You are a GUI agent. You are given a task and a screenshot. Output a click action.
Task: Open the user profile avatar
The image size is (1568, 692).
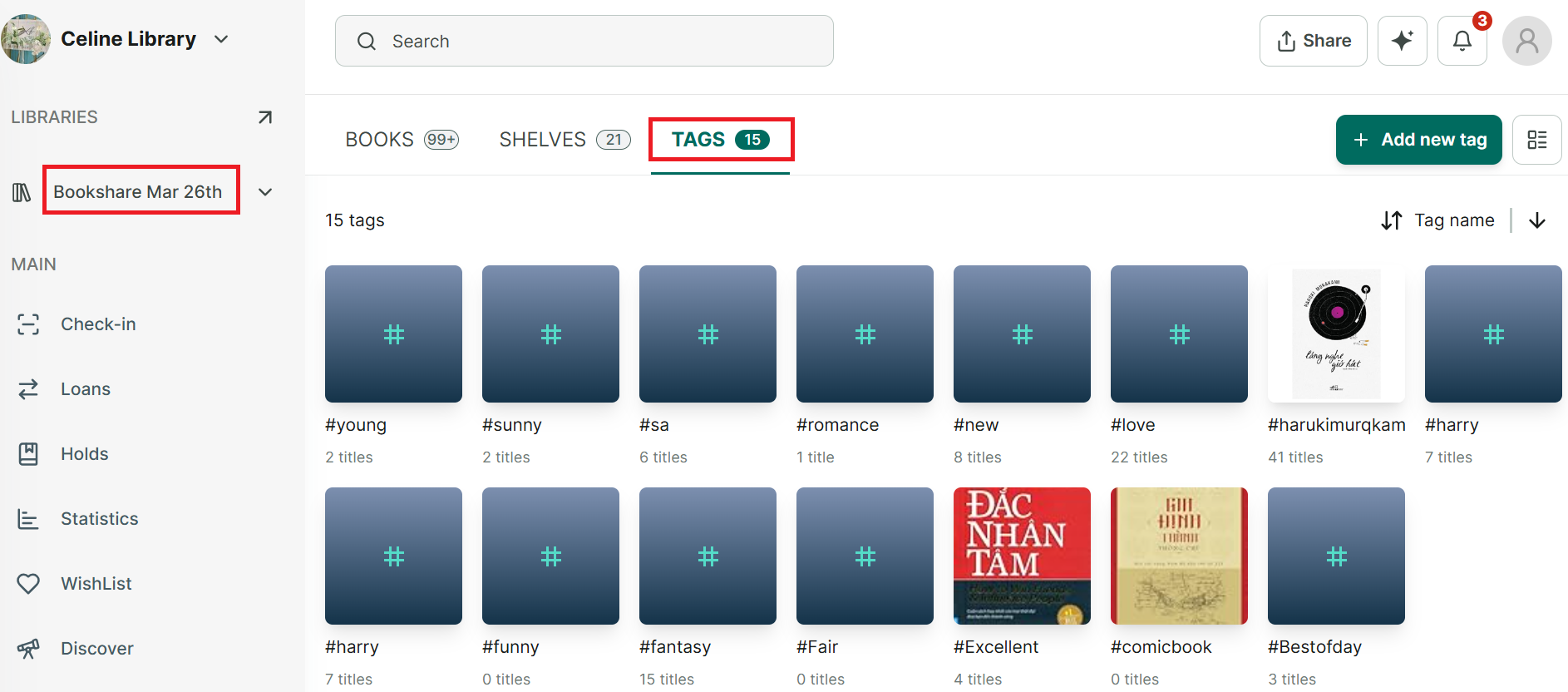pyautogui.click(x=1526, y=41)
